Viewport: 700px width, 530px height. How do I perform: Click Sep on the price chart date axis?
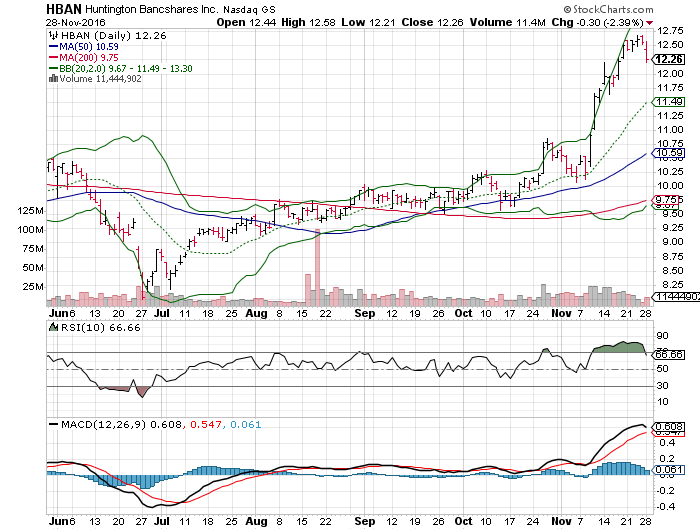tap(365, 313)
